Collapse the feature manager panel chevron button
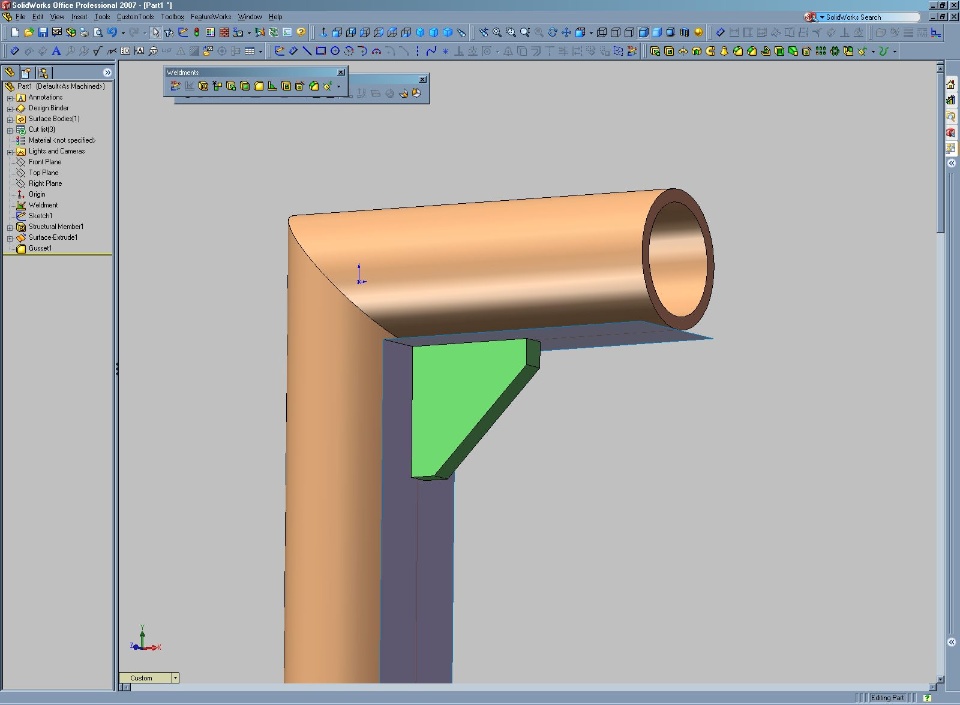The width and height of the screenshot is (960, 705). click(x=107, y=72)
